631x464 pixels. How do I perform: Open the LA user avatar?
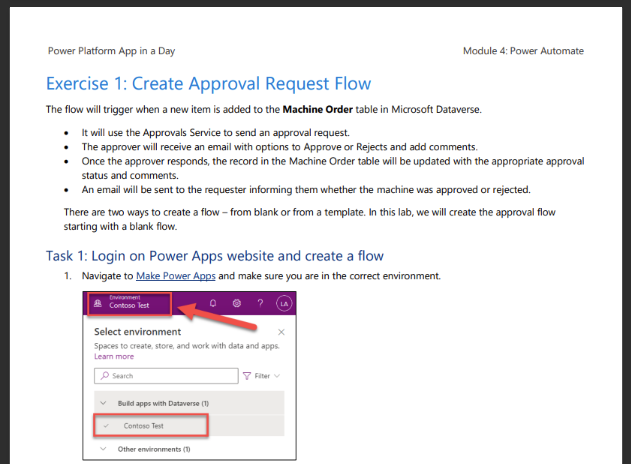[284, 304]
